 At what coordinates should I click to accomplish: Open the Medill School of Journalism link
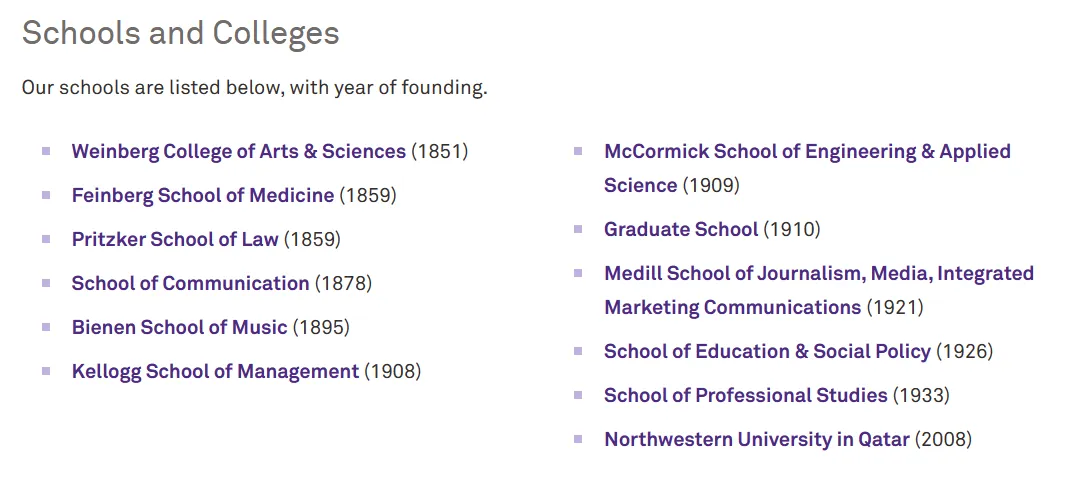818,274
